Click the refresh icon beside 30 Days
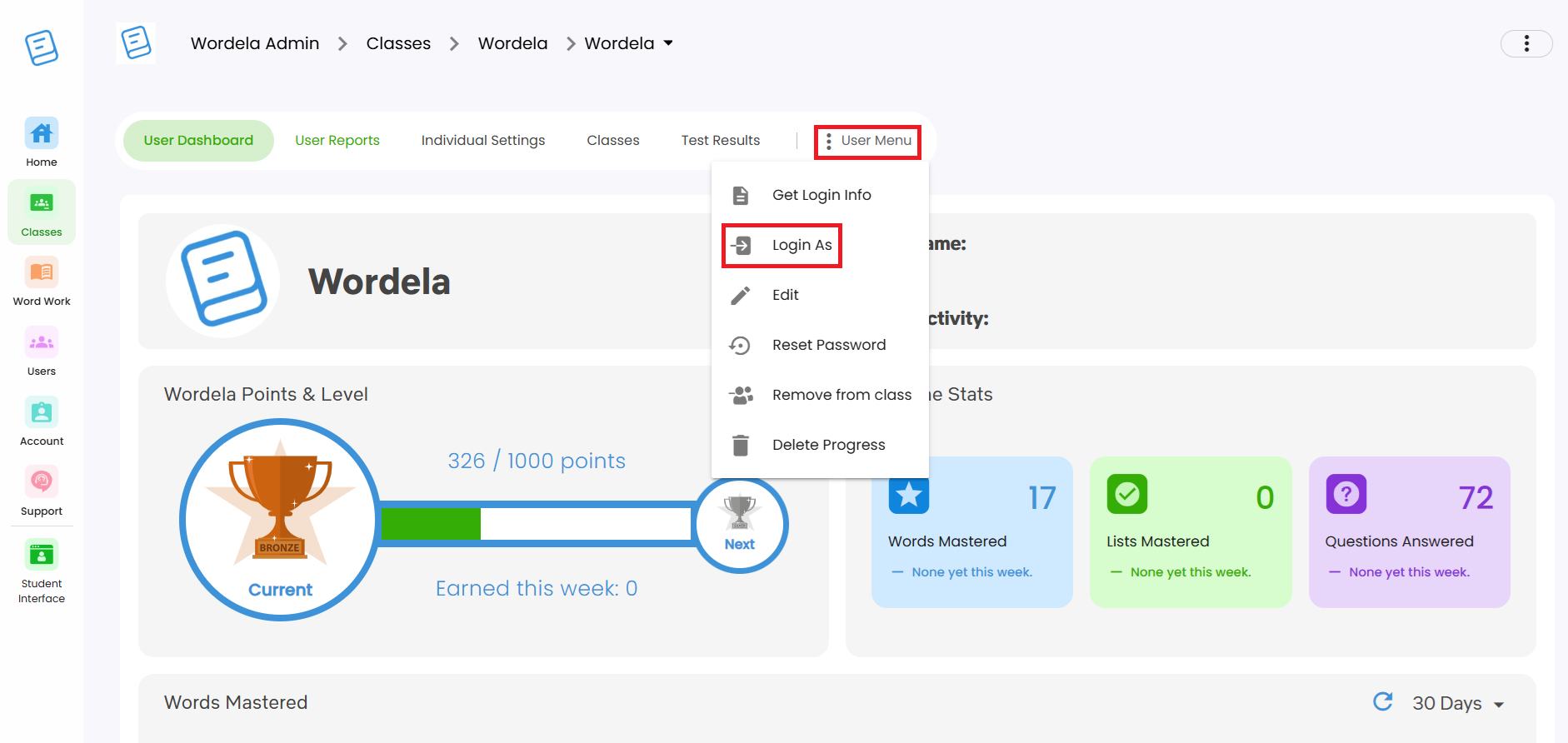The height and width of the screenshot is (743, 1568). click(x=1382, y=702)
